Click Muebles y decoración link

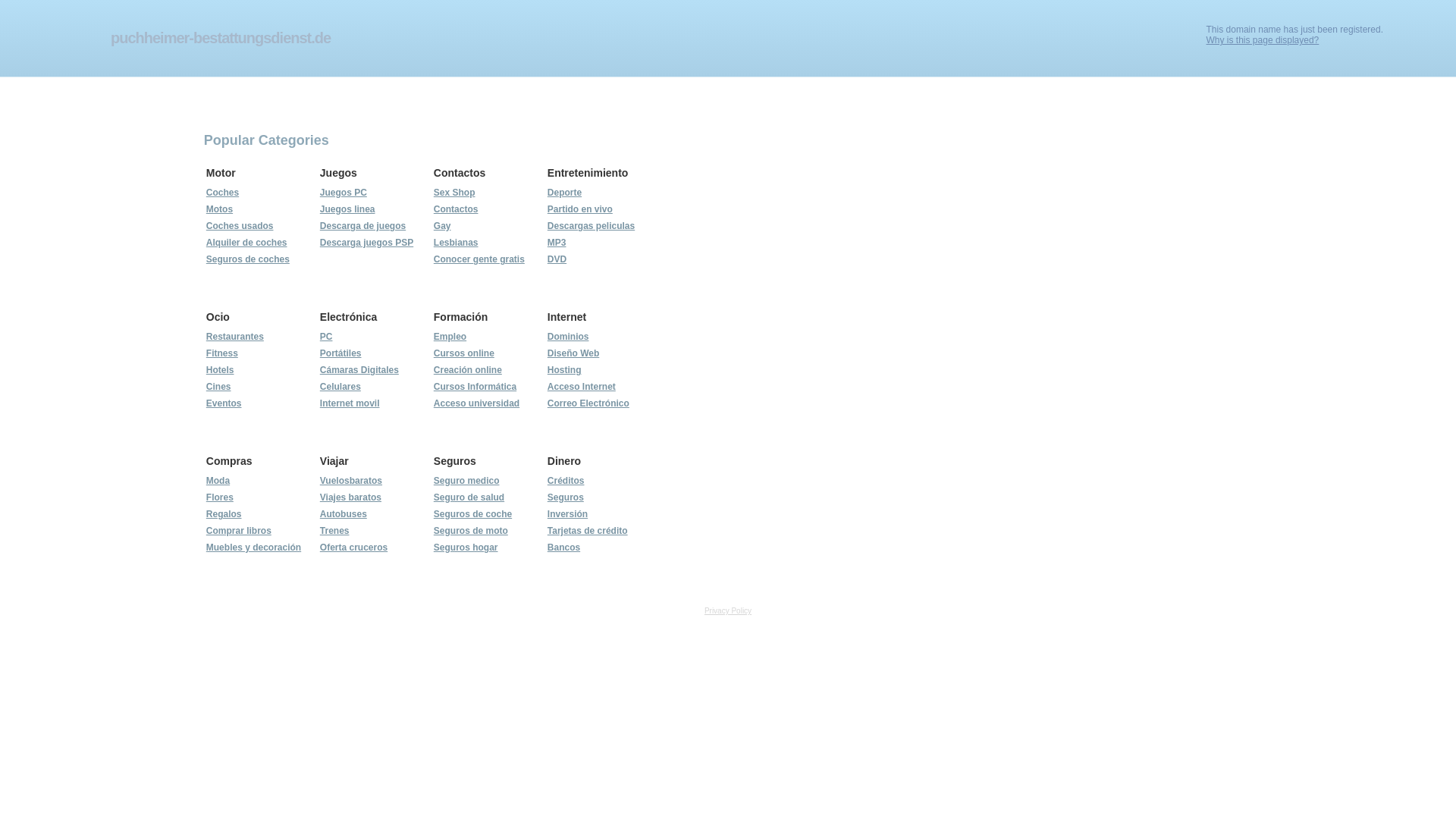pos(253,548)
